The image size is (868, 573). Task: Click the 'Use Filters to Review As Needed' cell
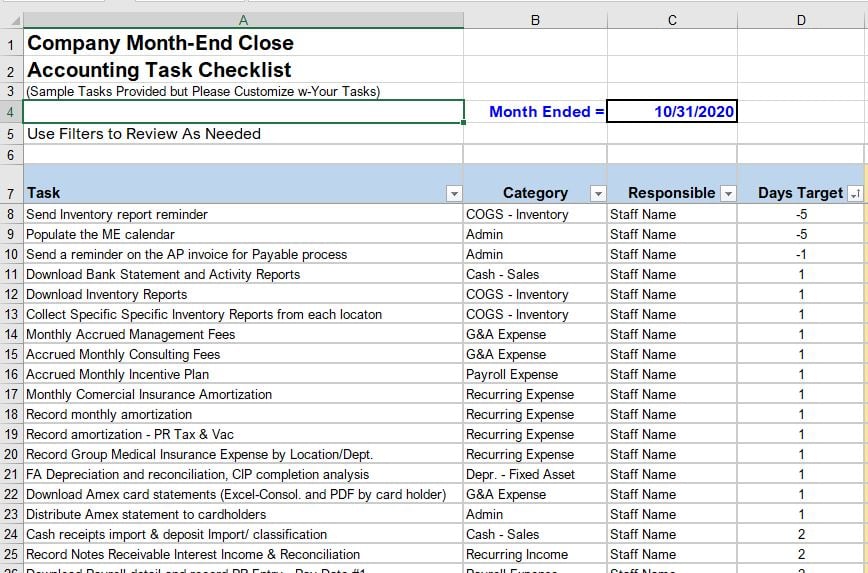[x=243, y=133]
